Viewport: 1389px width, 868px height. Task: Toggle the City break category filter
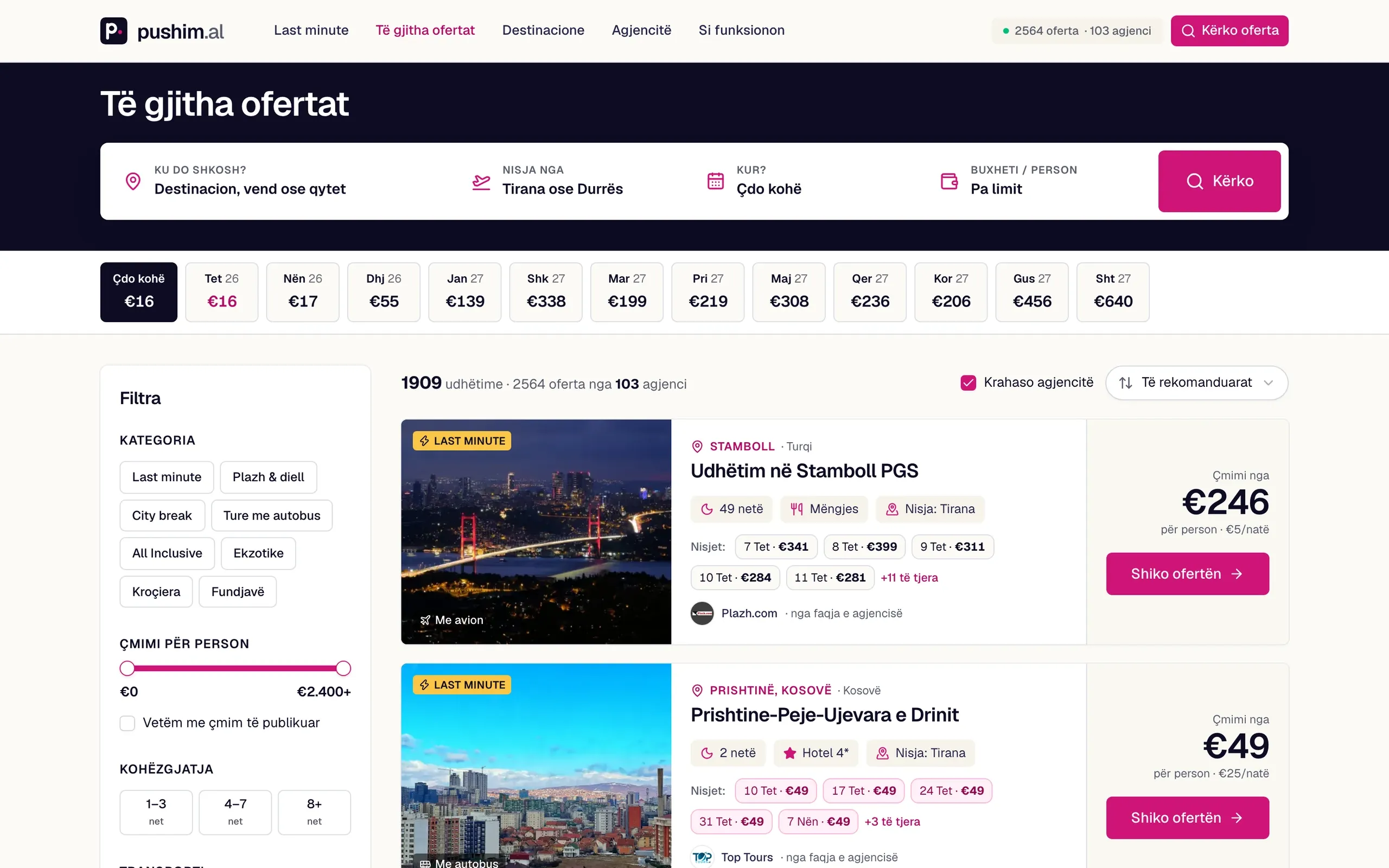pos(162,515)
